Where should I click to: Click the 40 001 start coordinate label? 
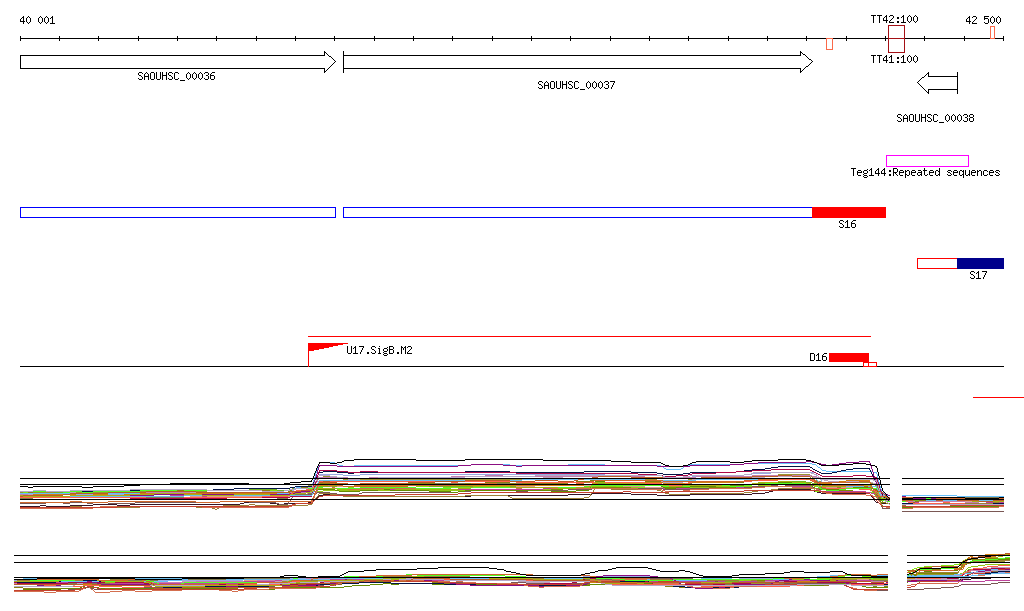37,20
